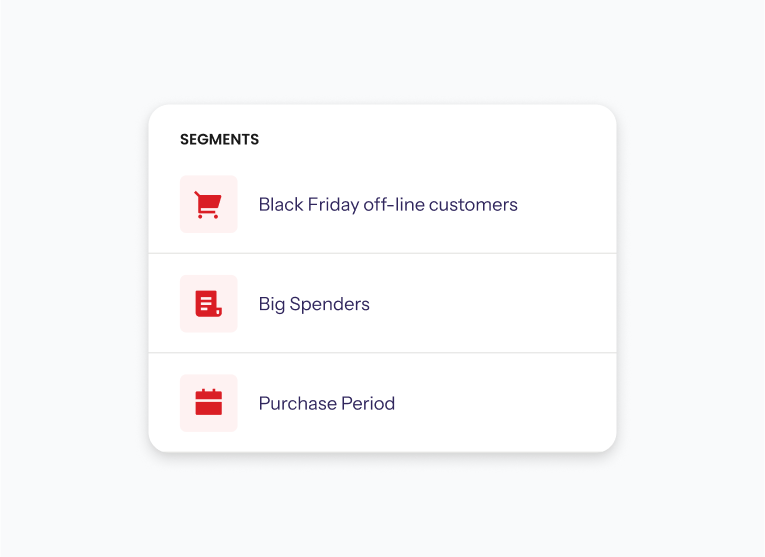Click the divider line below Black Friday row
The height and width of the screenshot is (557, 765).
(382, 253)
